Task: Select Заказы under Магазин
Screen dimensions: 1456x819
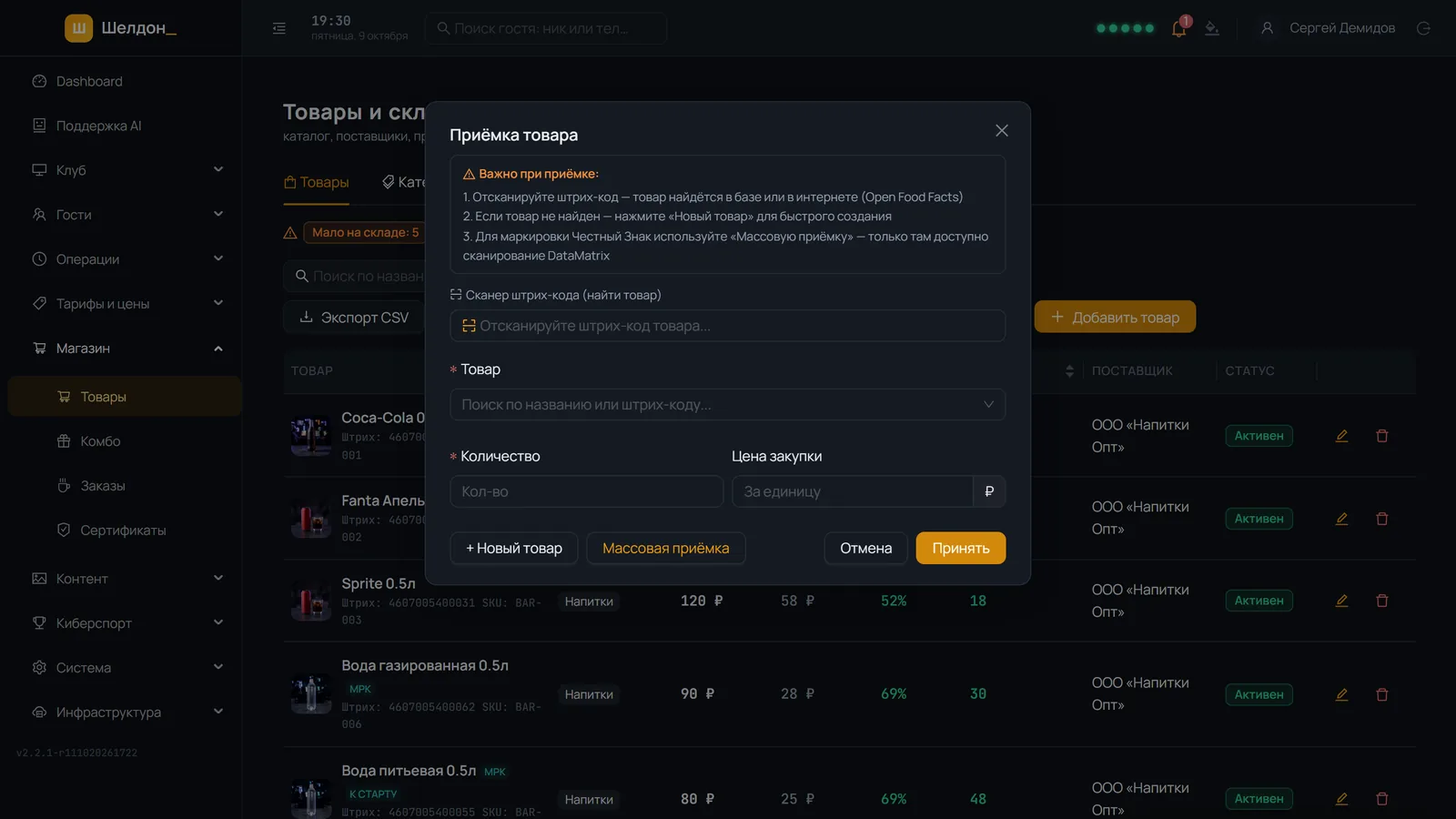Action: pos(125,486)
